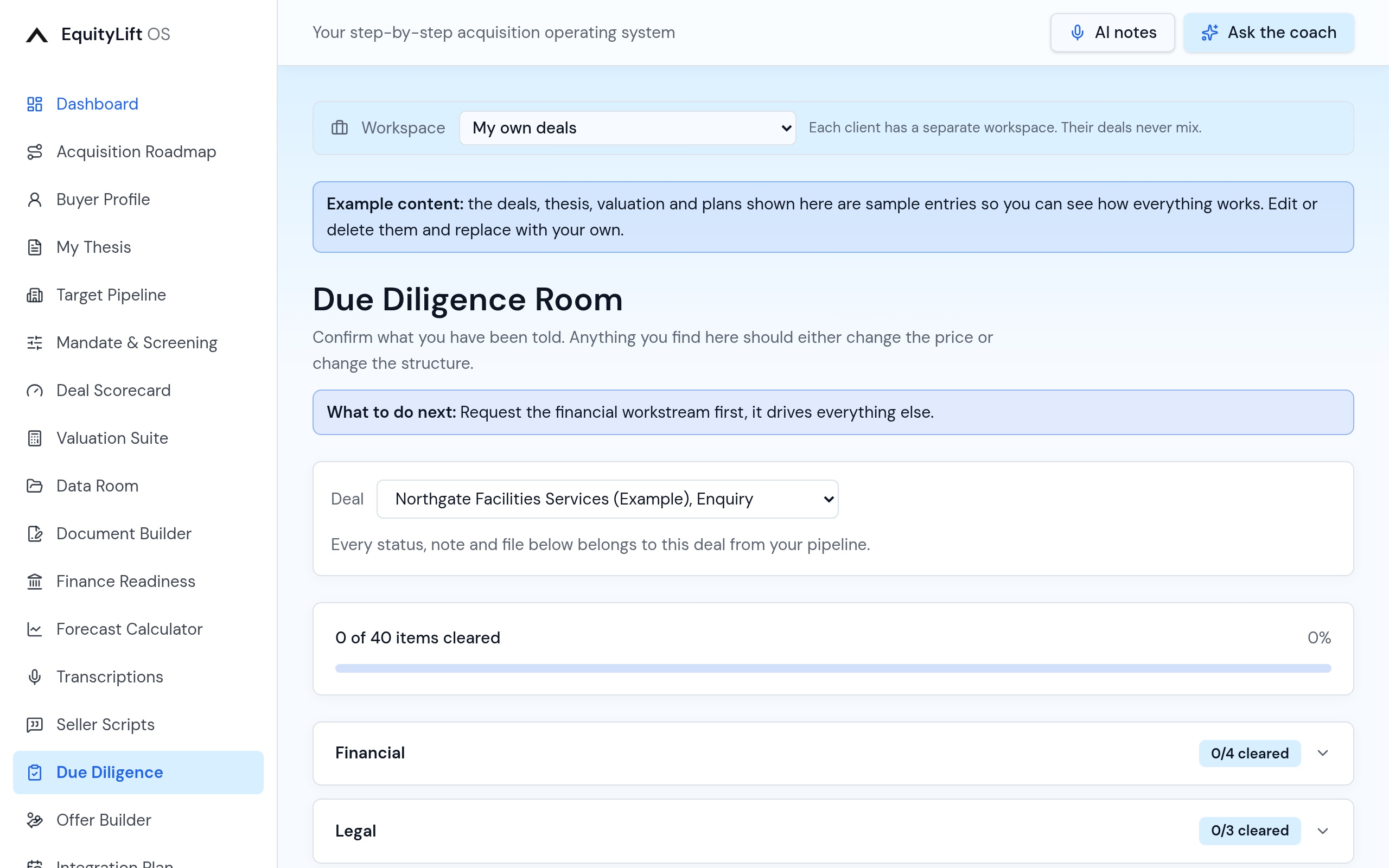The height and width of the screenshot is (868, 1389).
Task: Click the Buyer Profile person icon
Action: (x=34, y=199)
